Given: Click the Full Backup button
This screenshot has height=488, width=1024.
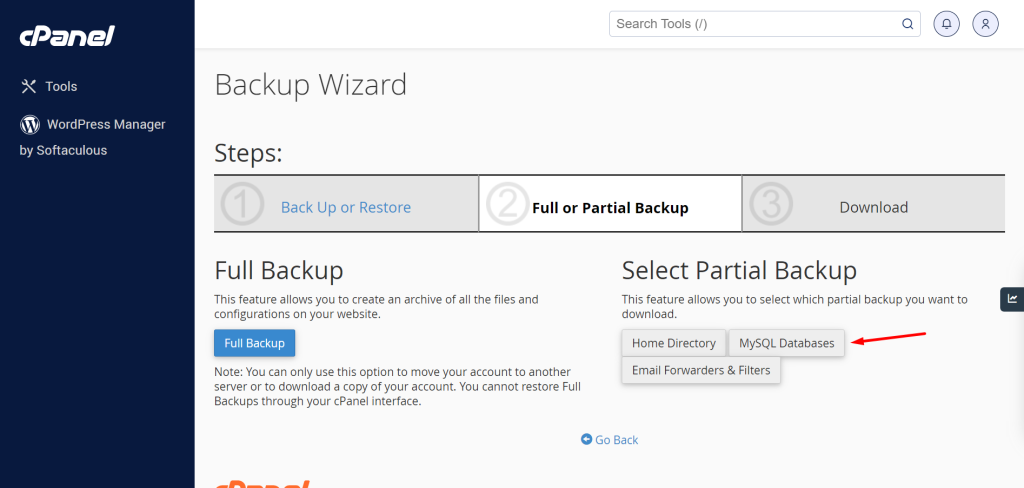Looking at the screenshot, I should [254, 343].
